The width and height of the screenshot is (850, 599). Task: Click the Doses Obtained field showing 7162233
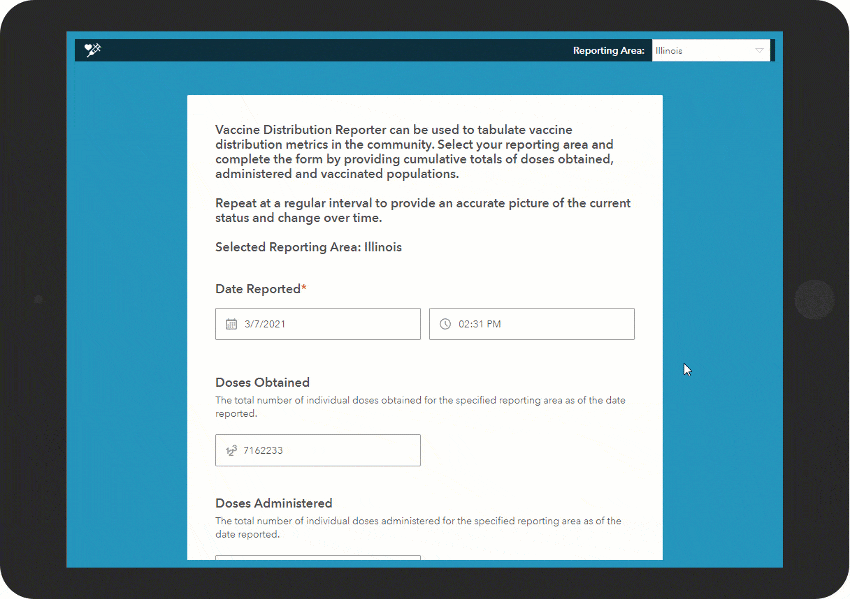318,450
